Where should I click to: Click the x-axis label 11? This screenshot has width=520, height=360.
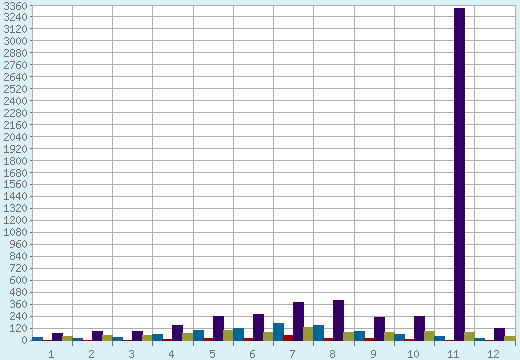click(453, 354)
